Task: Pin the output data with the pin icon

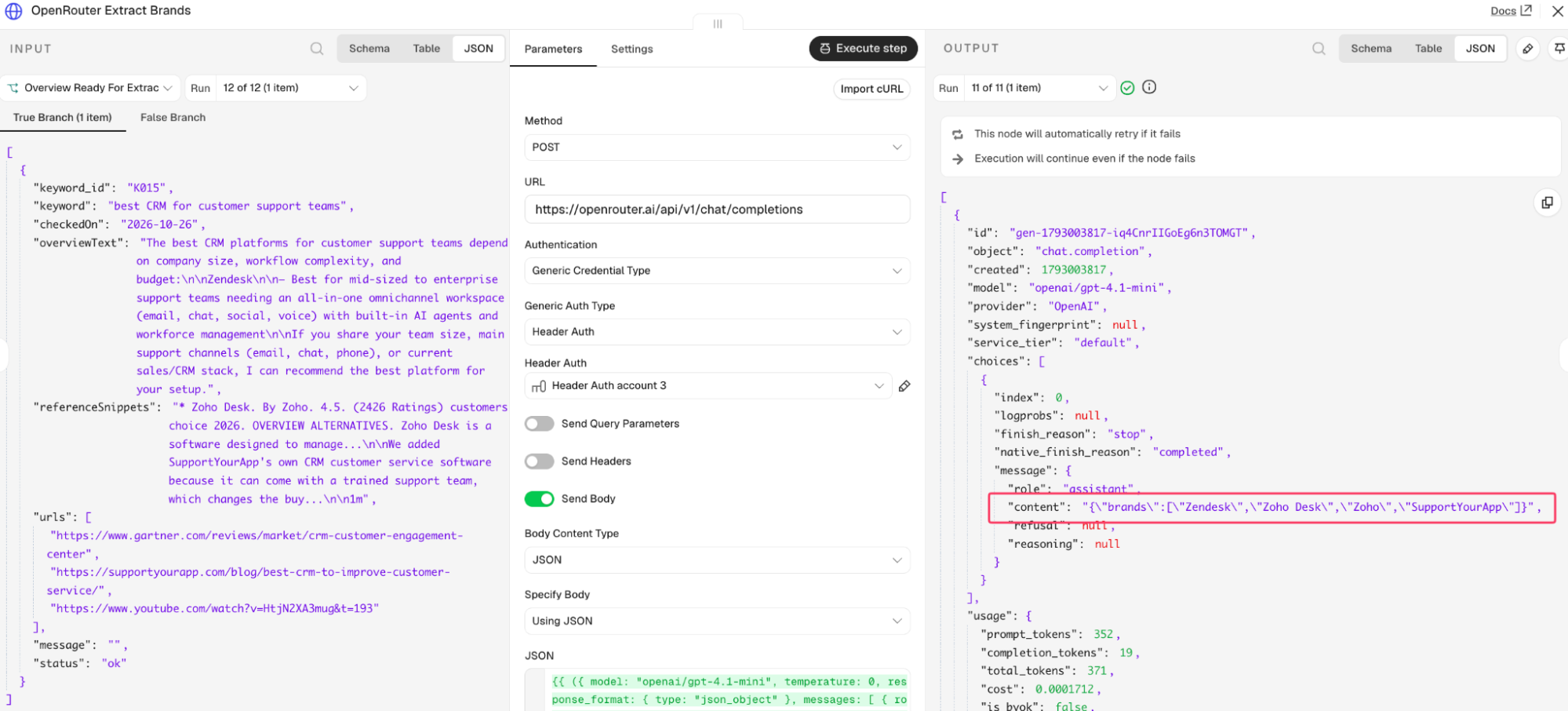Action: [1559, 49]
